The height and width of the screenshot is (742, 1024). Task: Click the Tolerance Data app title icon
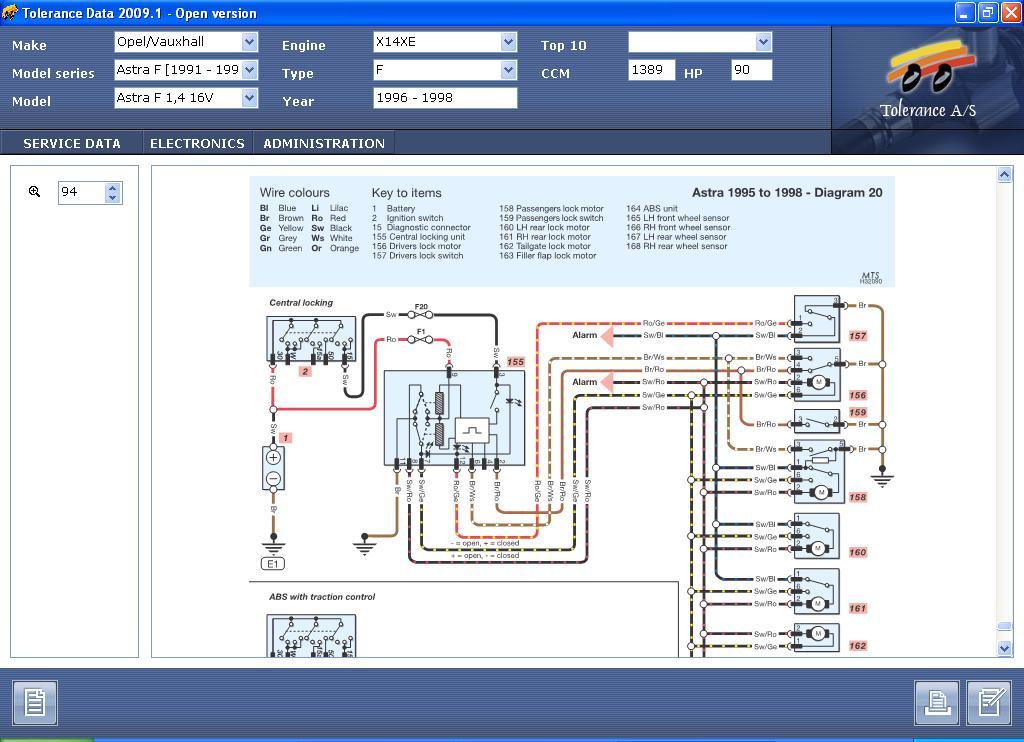(10, 12)
